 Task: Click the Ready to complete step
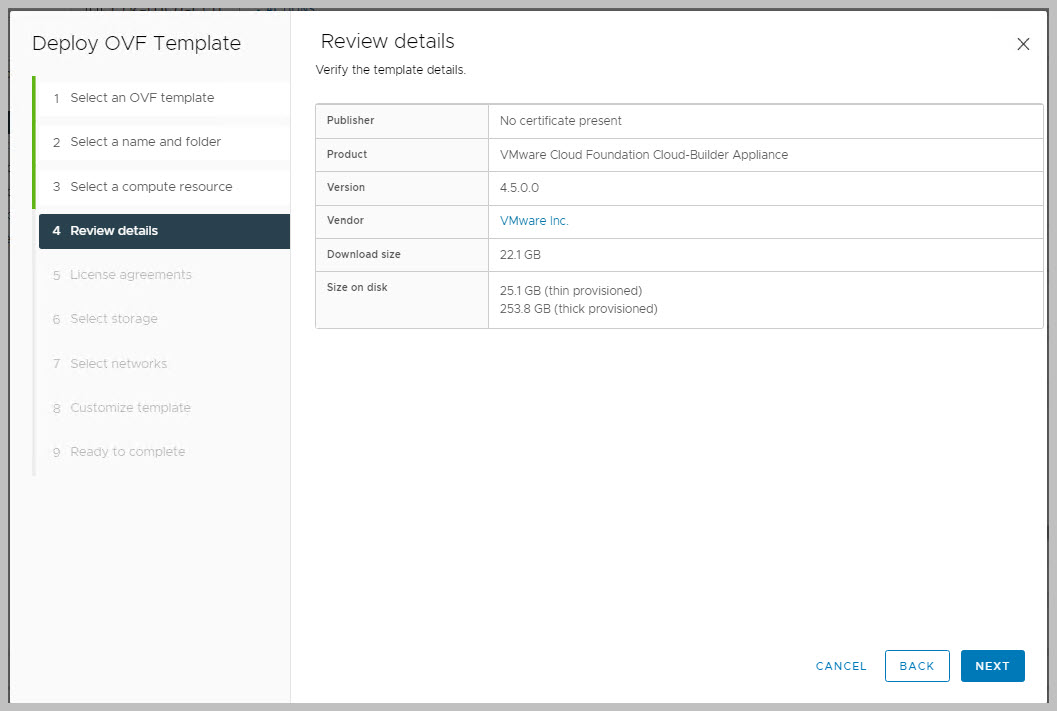click(127, 452)
